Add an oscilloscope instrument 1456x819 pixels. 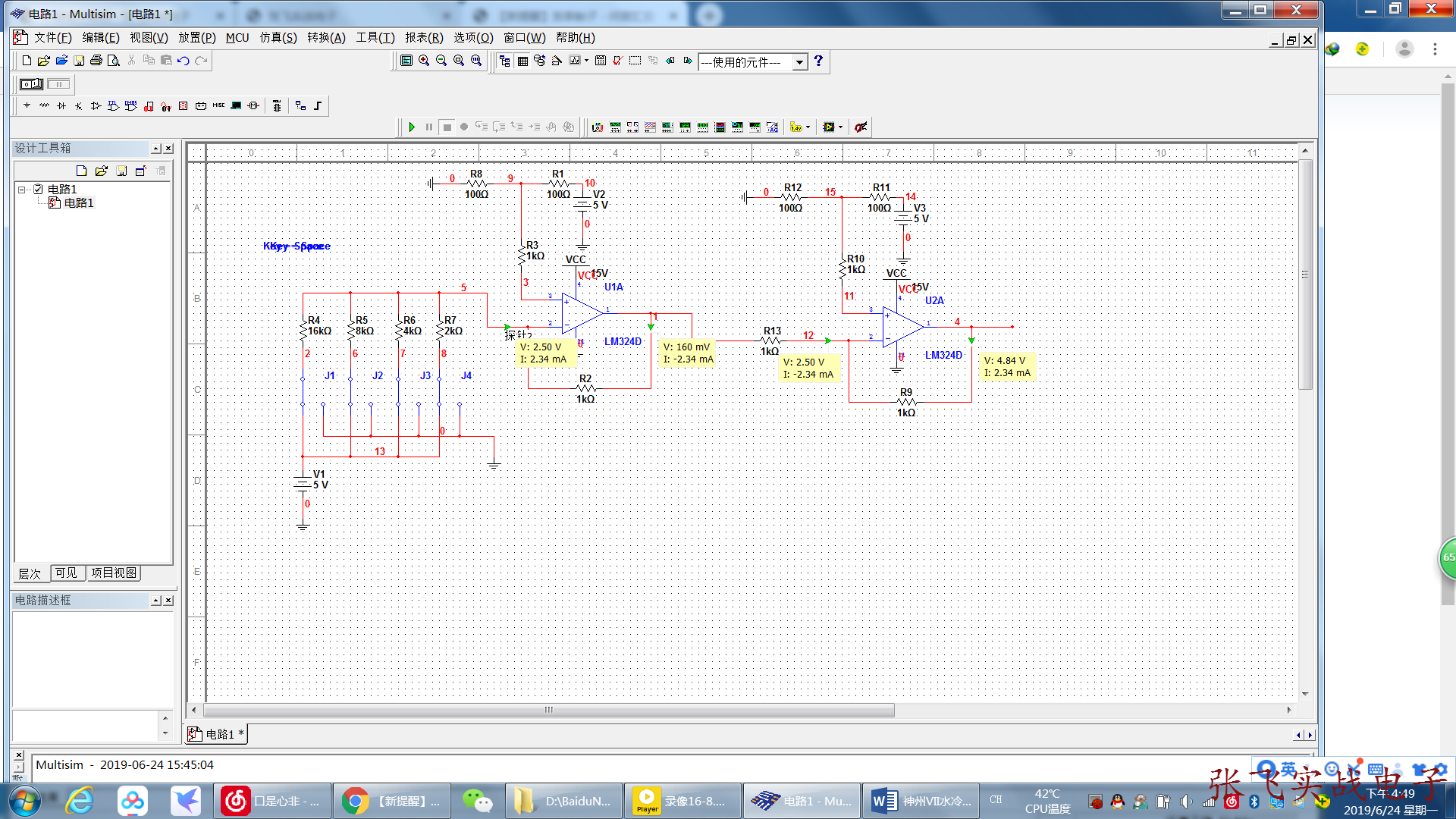[650, 127]
